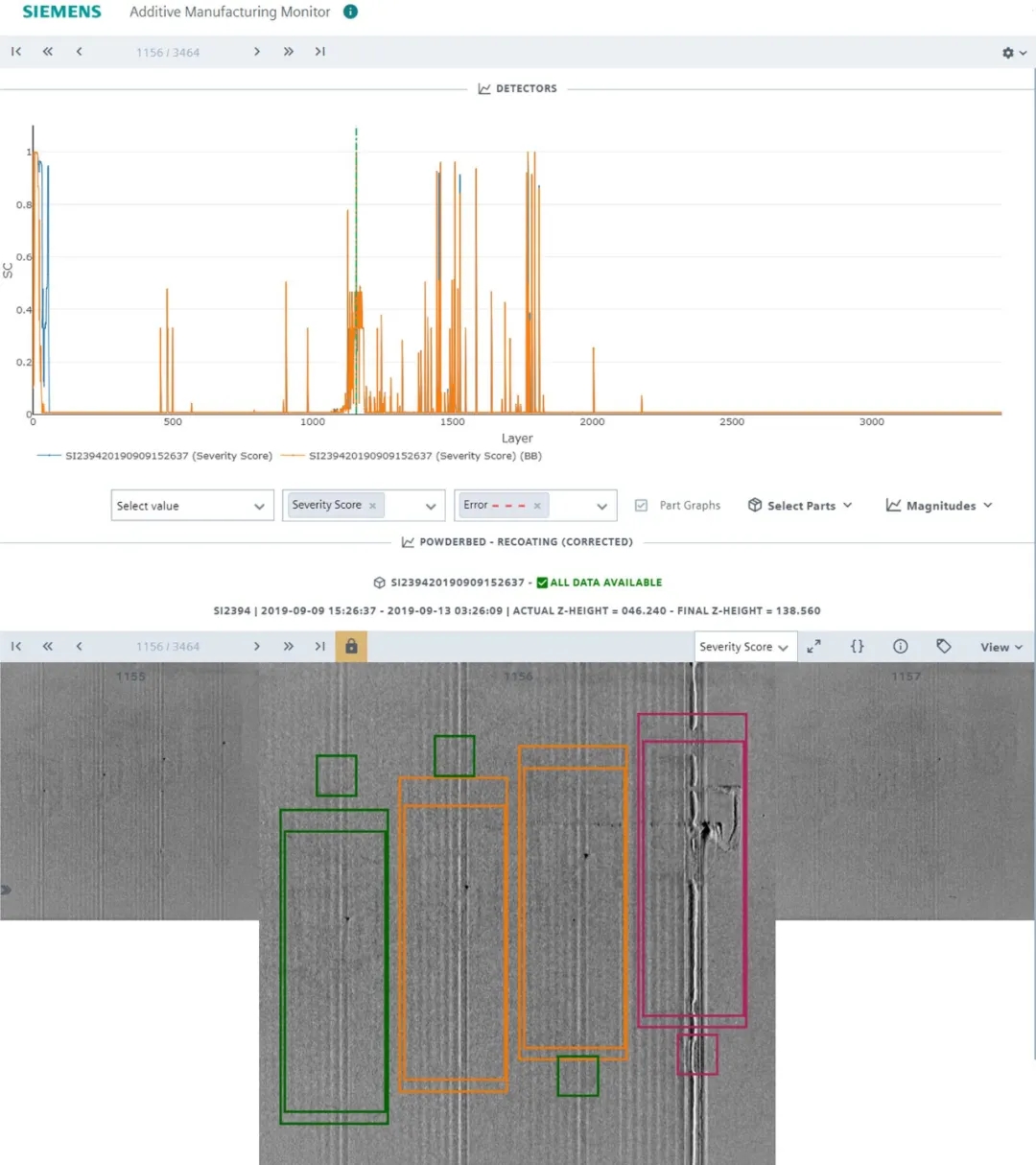Click the tag label icon
Image resolution: width=1036 pixels, height=1165 pixels.
(x=944, y=647)
